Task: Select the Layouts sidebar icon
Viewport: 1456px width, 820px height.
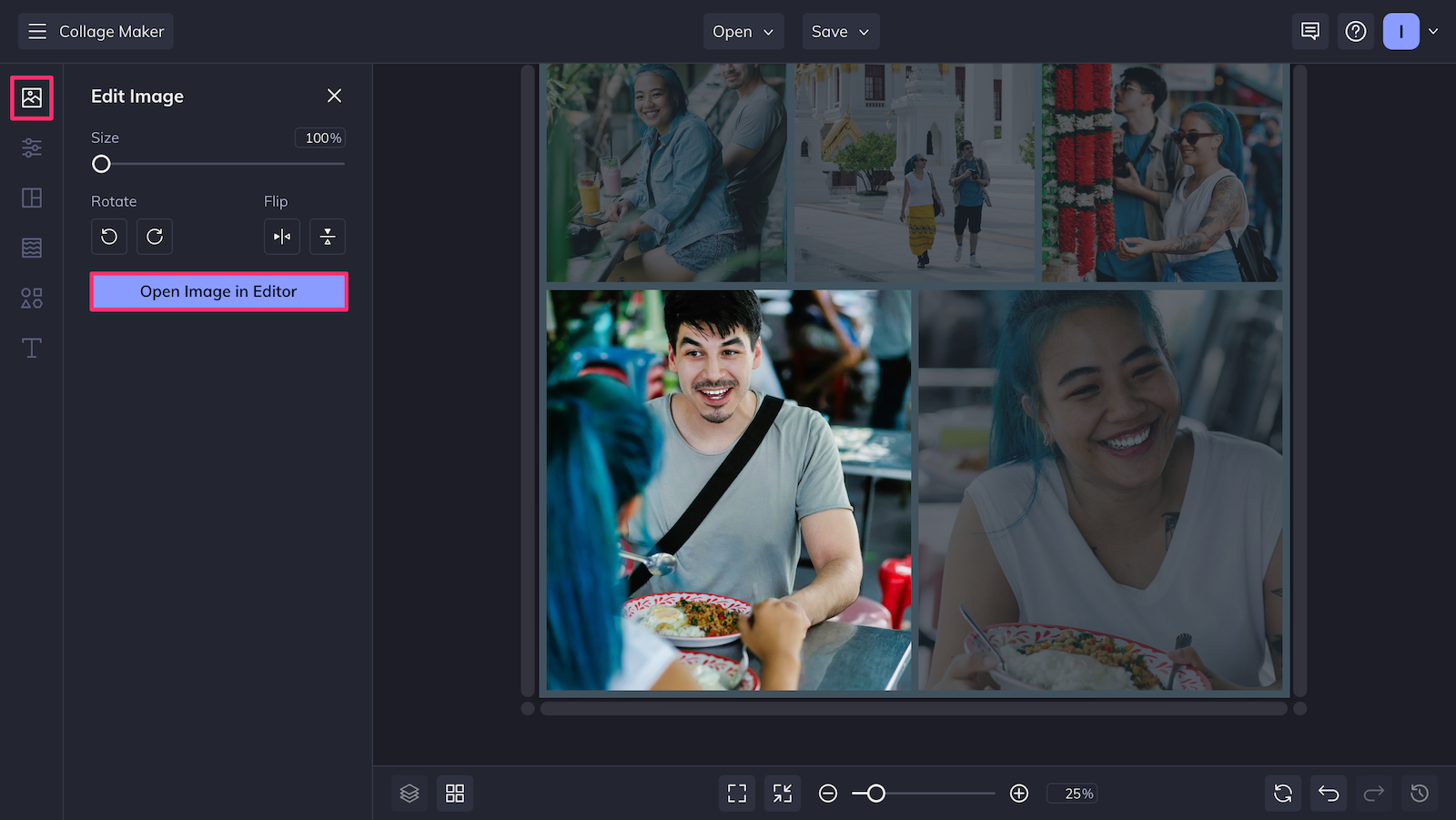Action: pos(32,197)
